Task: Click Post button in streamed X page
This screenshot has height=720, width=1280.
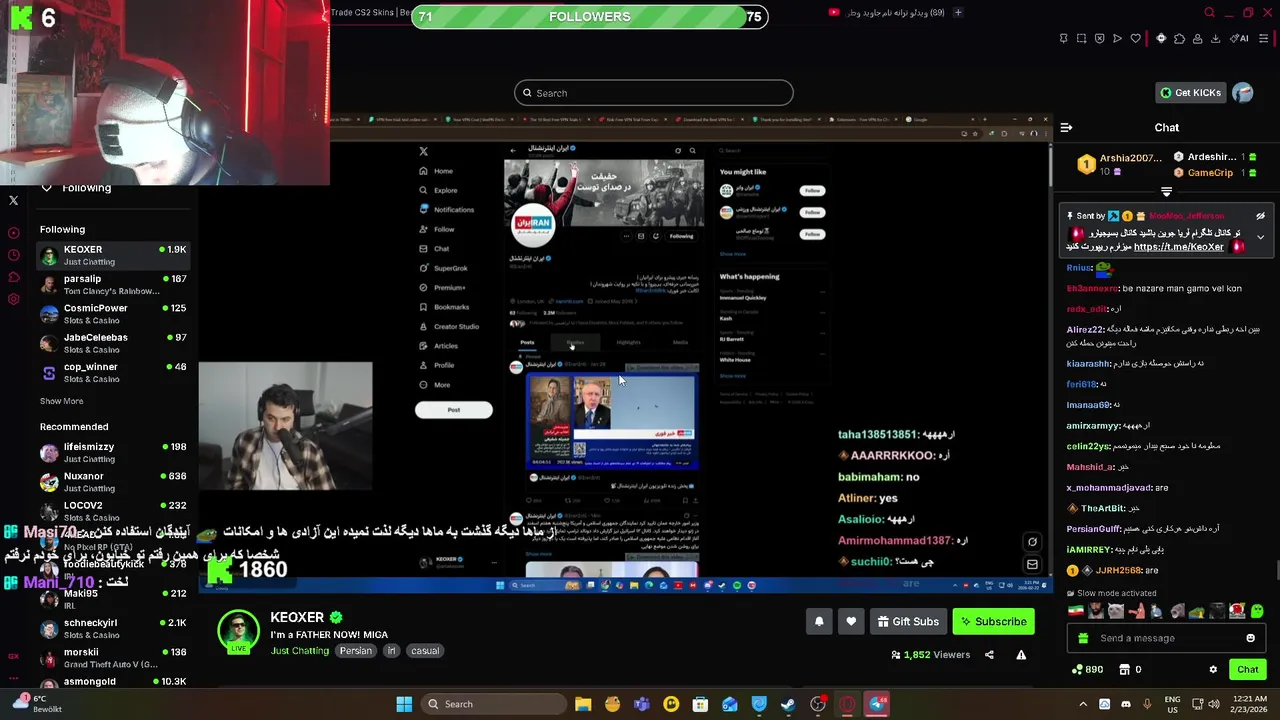Action: coord(454,410)
